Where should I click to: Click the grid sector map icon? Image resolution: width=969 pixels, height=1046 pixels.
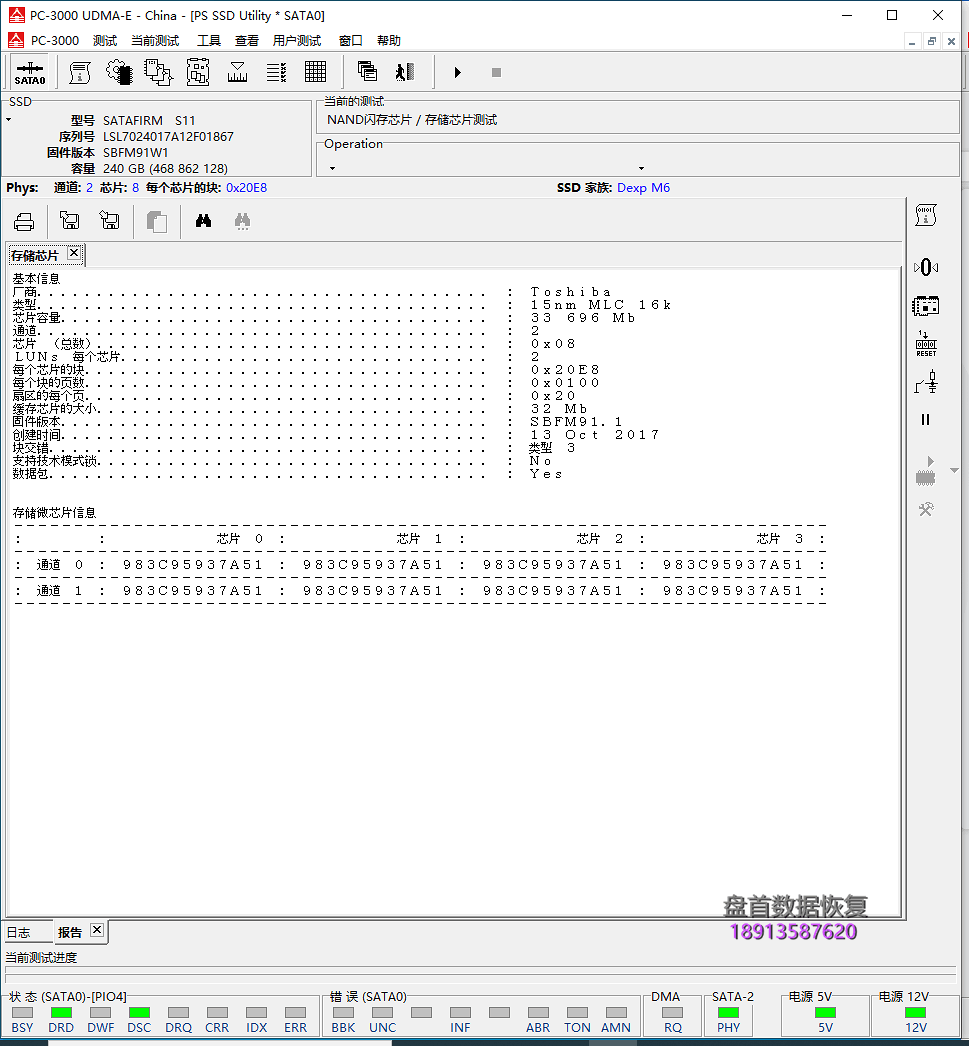(315, 72)
